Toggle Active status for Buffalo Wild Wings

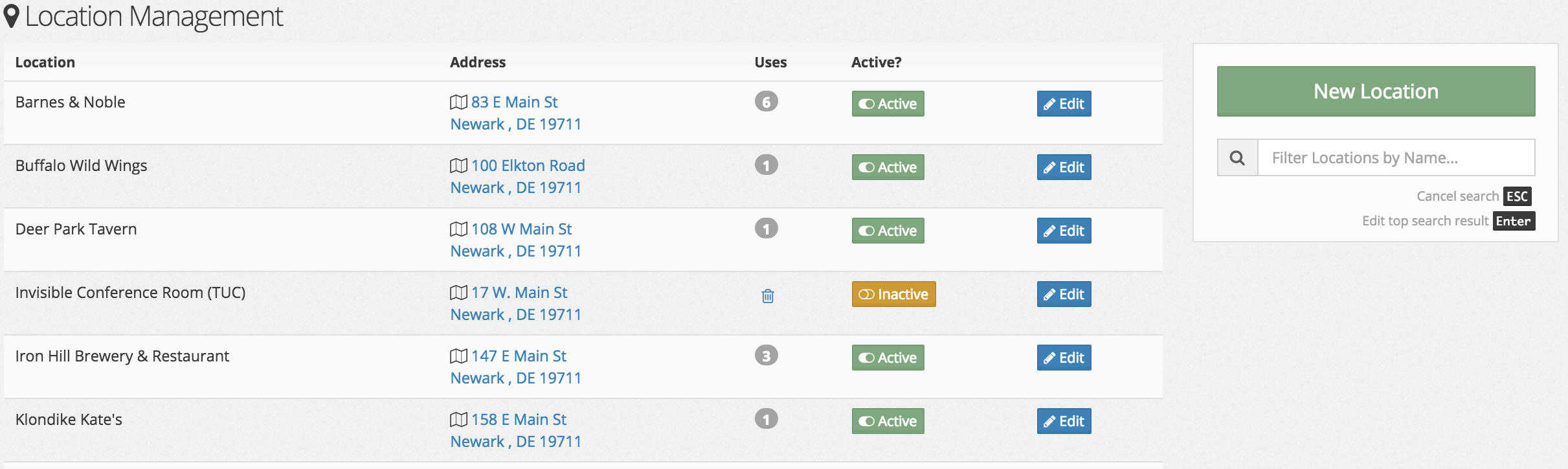(x=888, y=167)
